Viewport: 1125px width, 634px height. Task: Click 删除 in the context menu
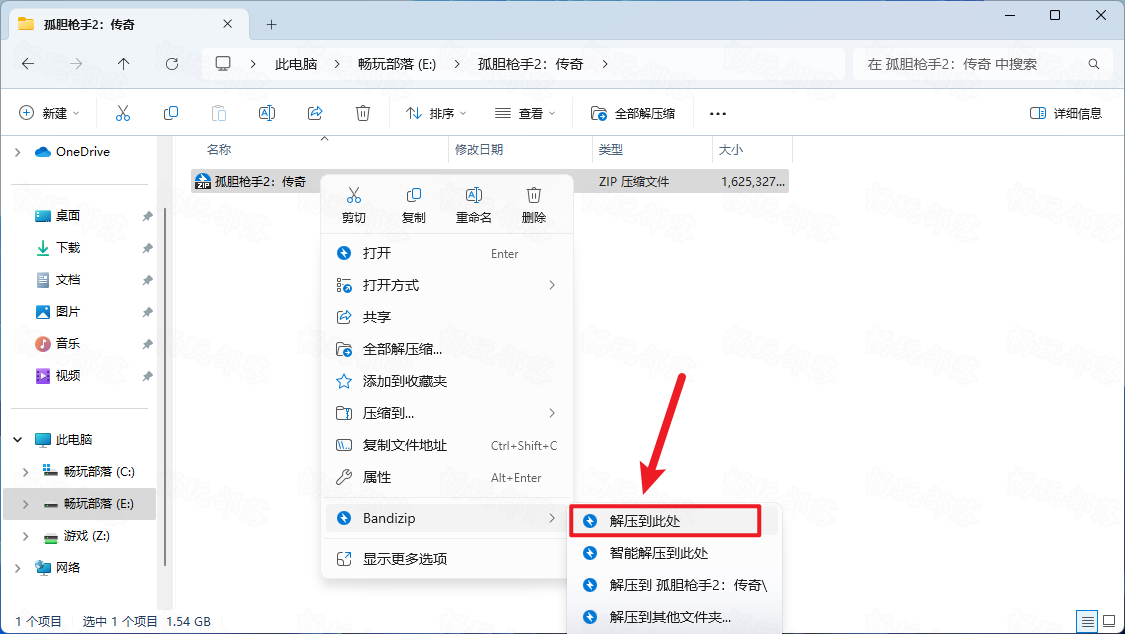click(x=534, y=205)
